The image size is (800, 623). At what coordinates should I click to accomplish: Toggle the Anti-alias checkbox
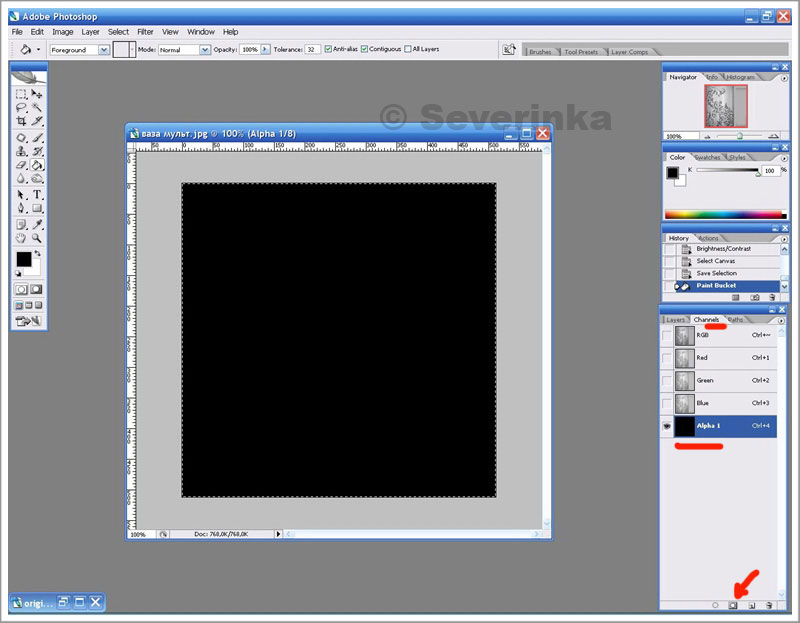[x=326, y=49]
